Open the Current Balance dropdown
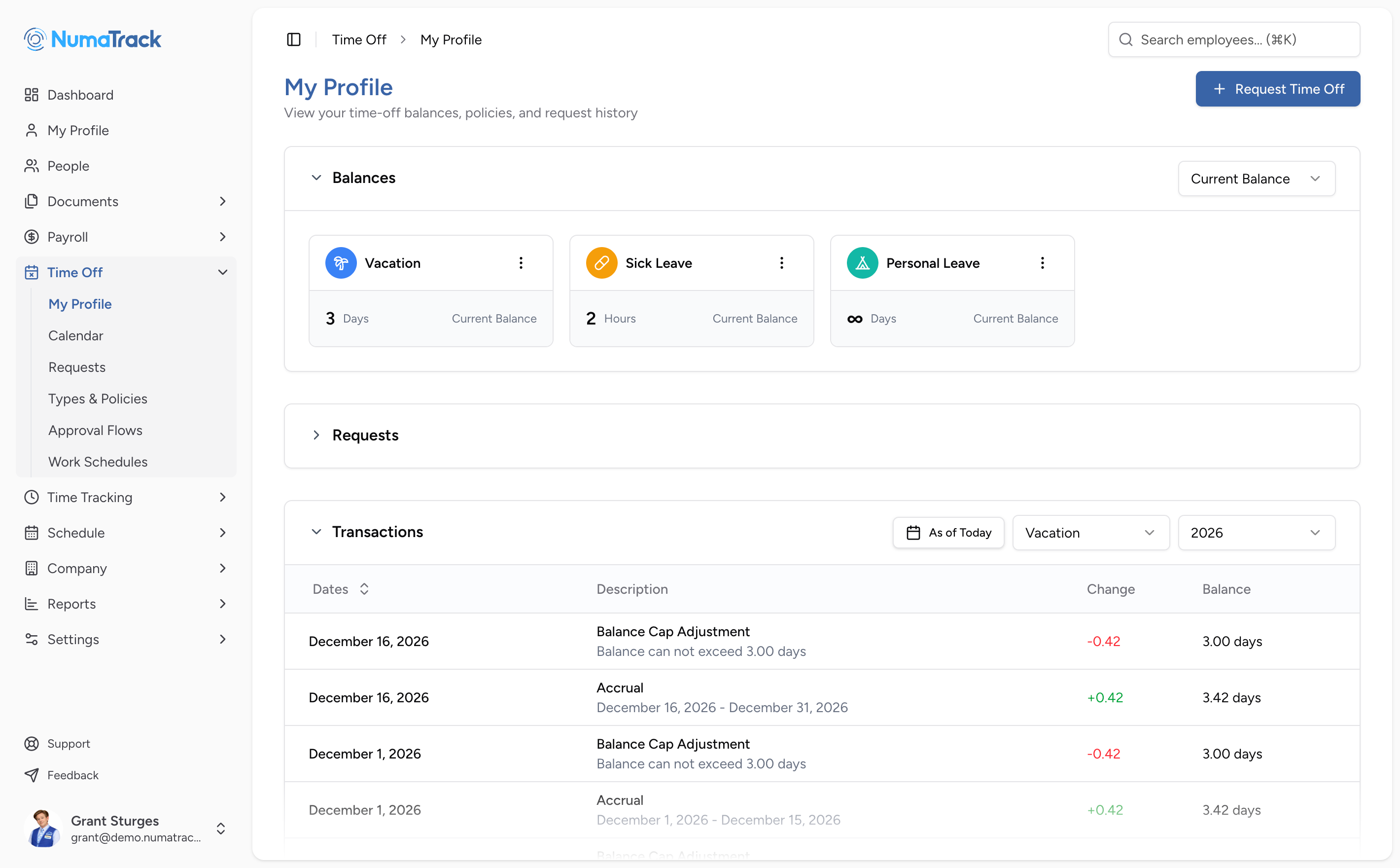Image resolution: width=1400 pixels, height=868 pixels. click(x=1256, y=179)
